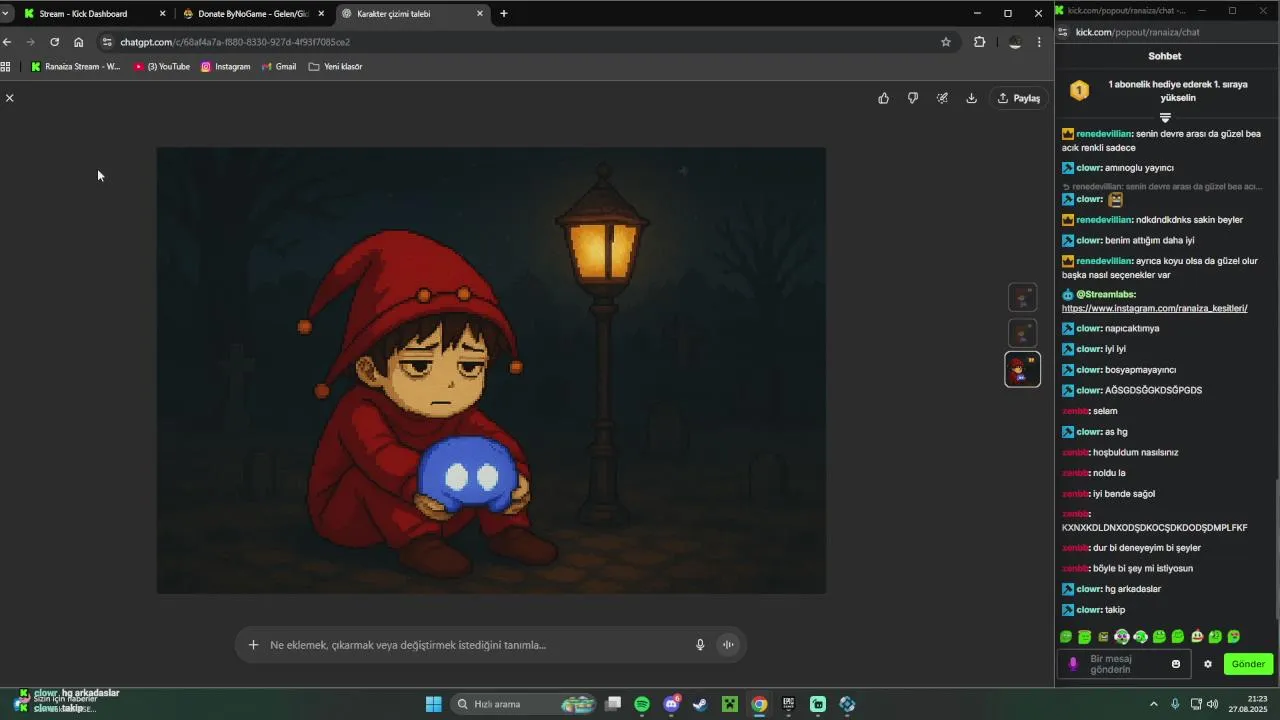The height and width of the screenshot is (720, 1280).
Task: Bookmark this page with the star
Action: [x=946, y=42]
